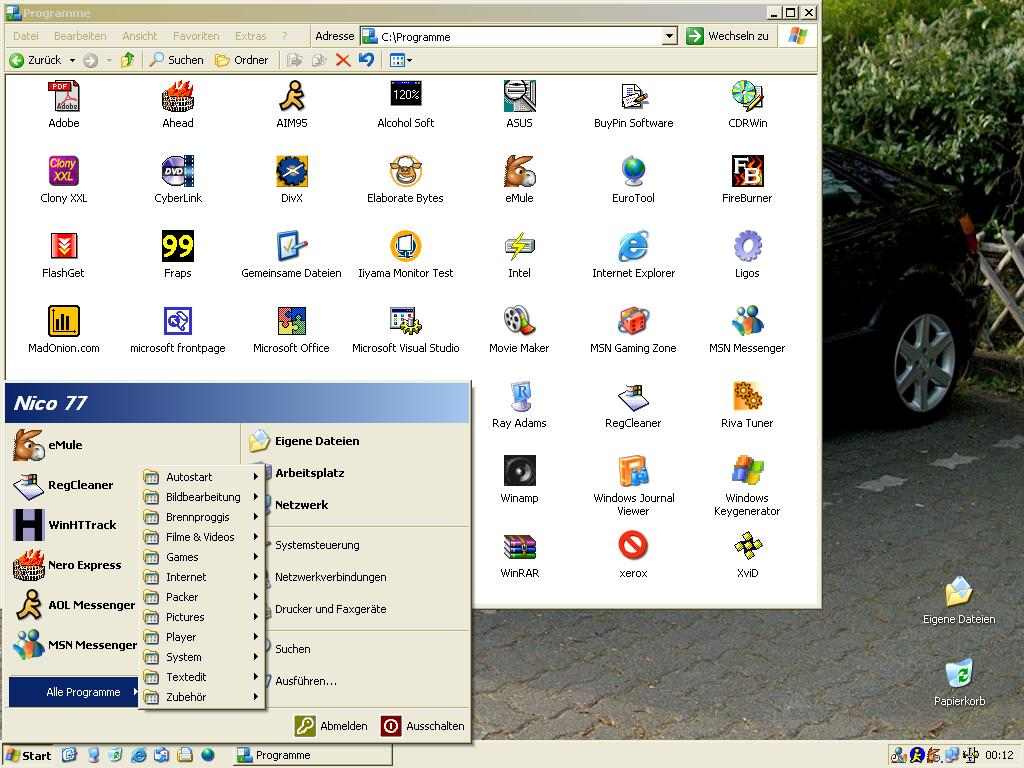Viewport: 1024px width, 768px height.
Task: Open the view mode dropdown in toolbar
Action: pos(401,60)
